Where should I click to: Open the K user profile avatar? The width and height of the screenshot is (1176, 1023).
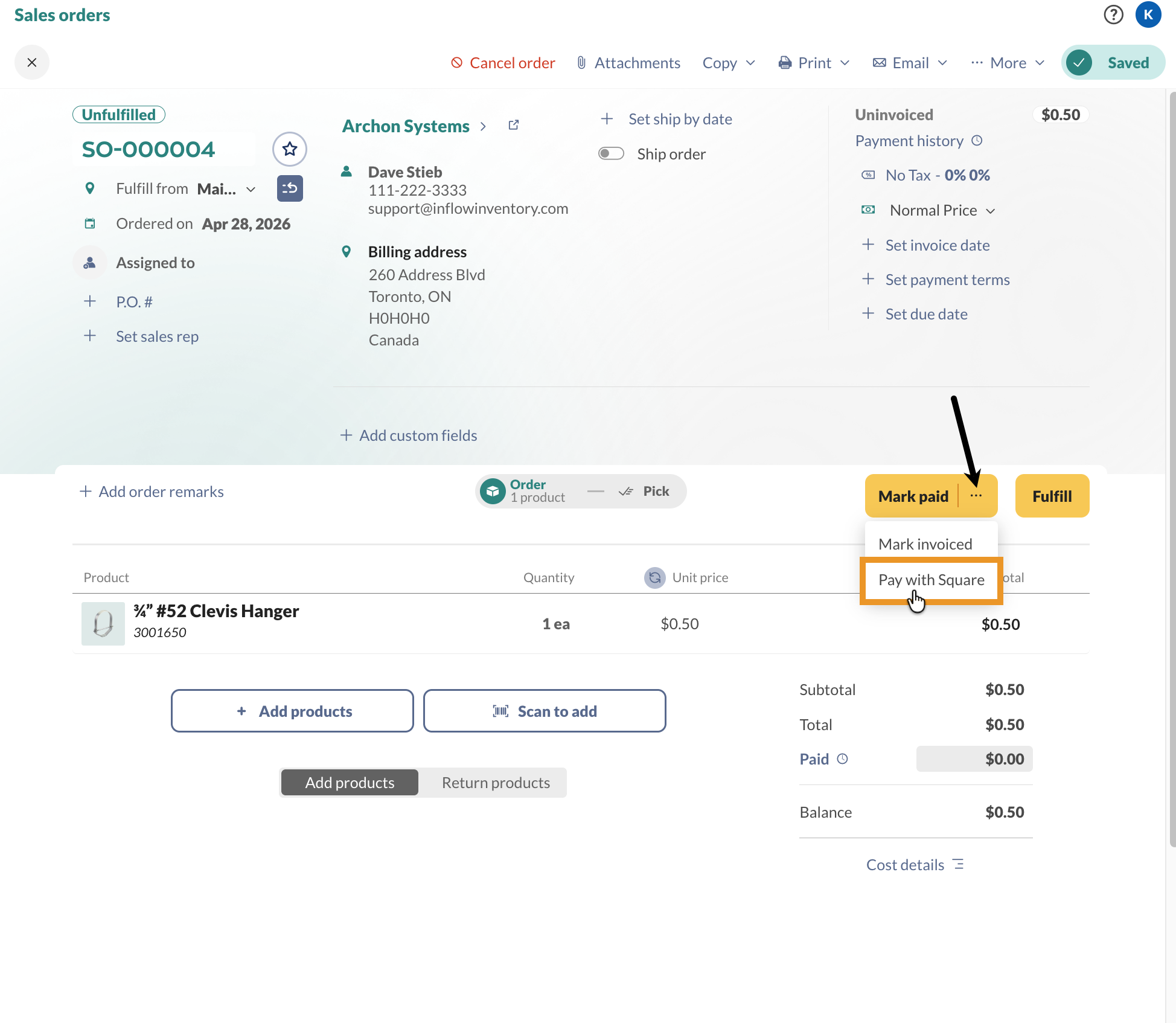[x=1148, y=14]
